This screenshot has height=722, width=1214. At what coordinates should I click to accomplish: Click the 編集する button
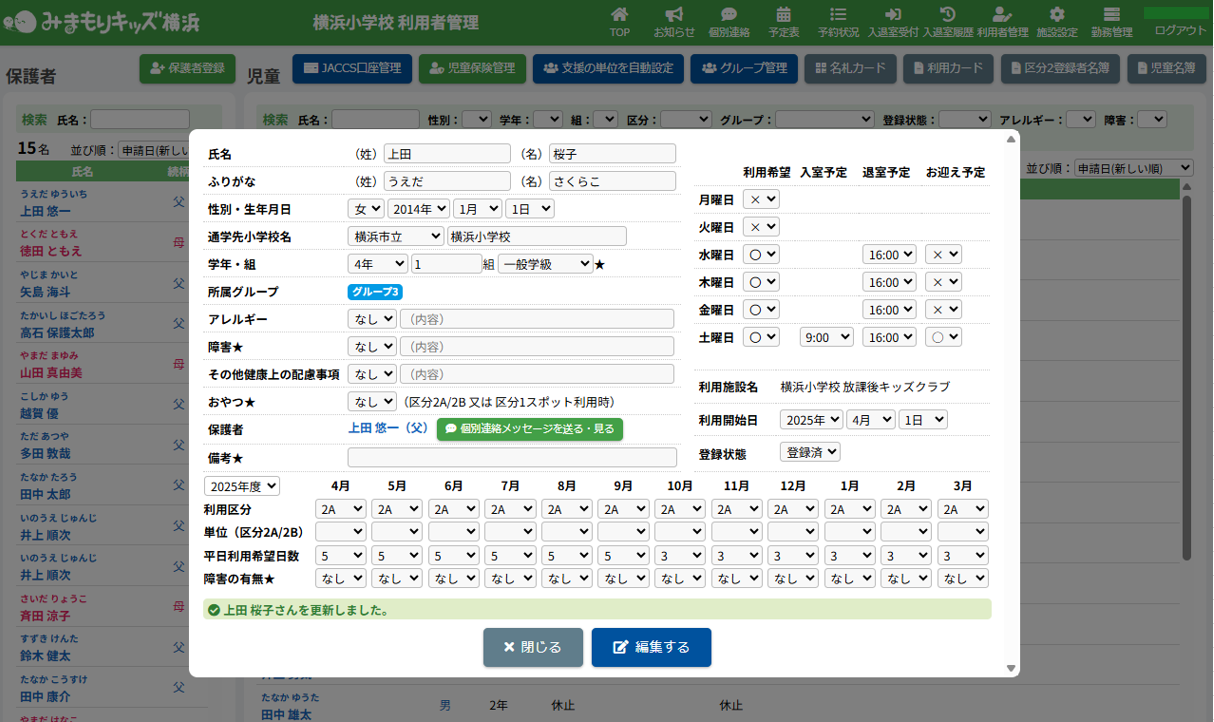(x=651, y=647)
